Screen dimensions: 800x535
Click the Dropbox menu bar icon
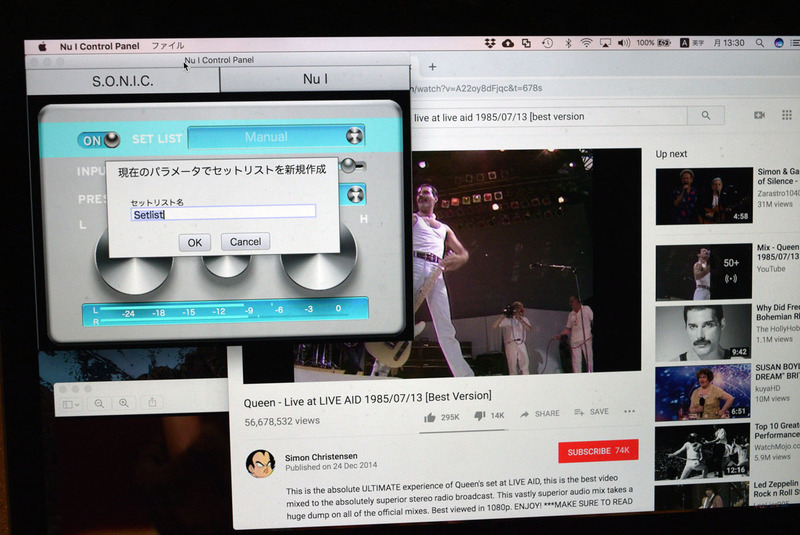(490, 43)
